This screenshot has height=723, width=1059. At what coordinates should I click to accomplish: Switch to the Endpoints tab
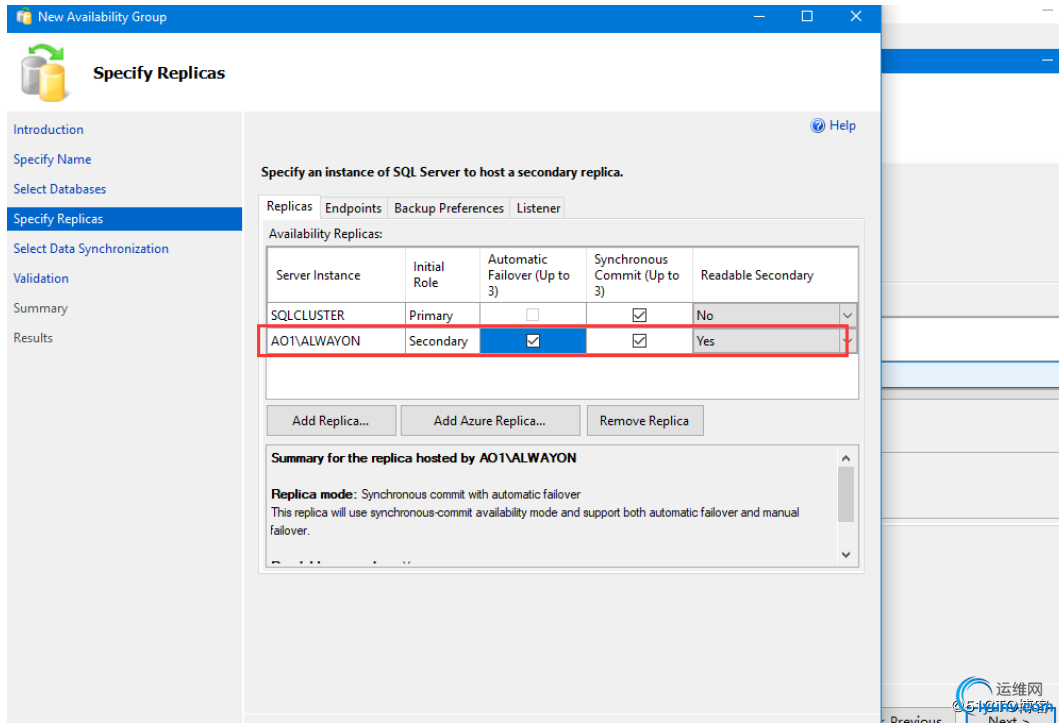[x=353, y=208]
